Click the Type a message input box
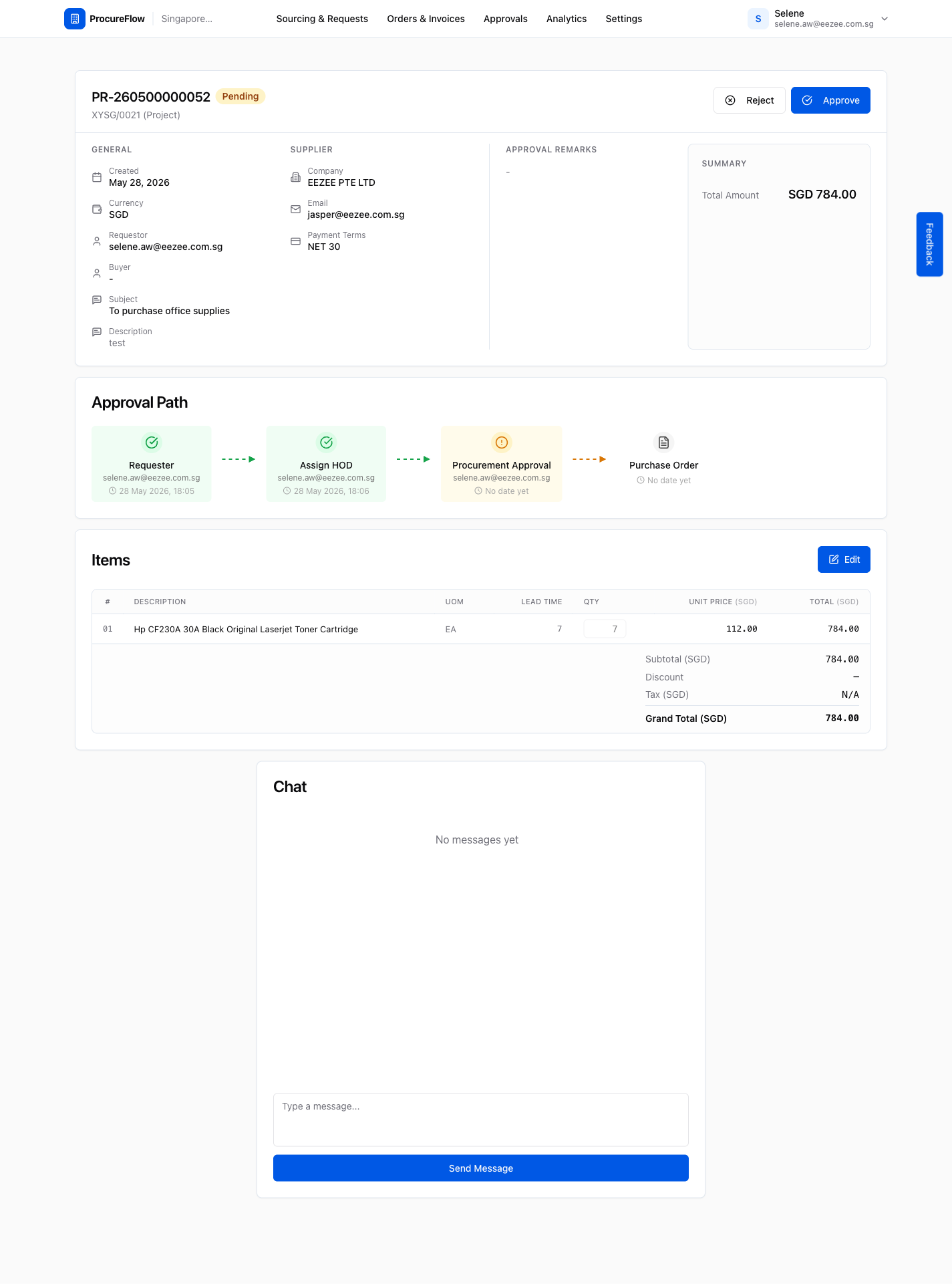 point(481,1120)
